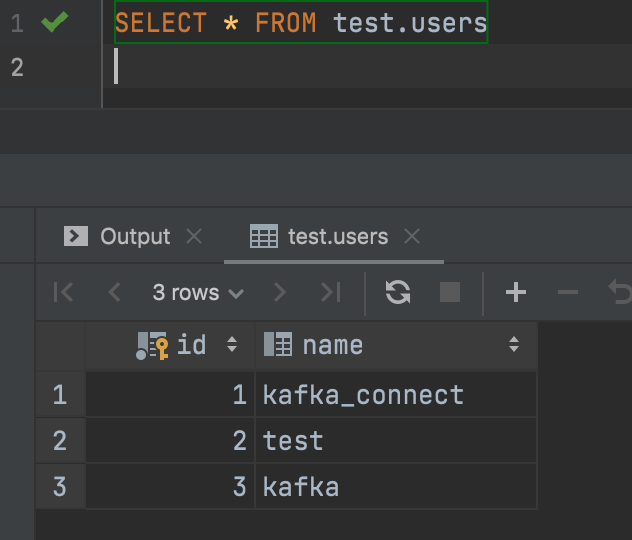This screenshot has width=632, height=540.
Task: Go to the first page of results
Action: (x=63, y=292)
